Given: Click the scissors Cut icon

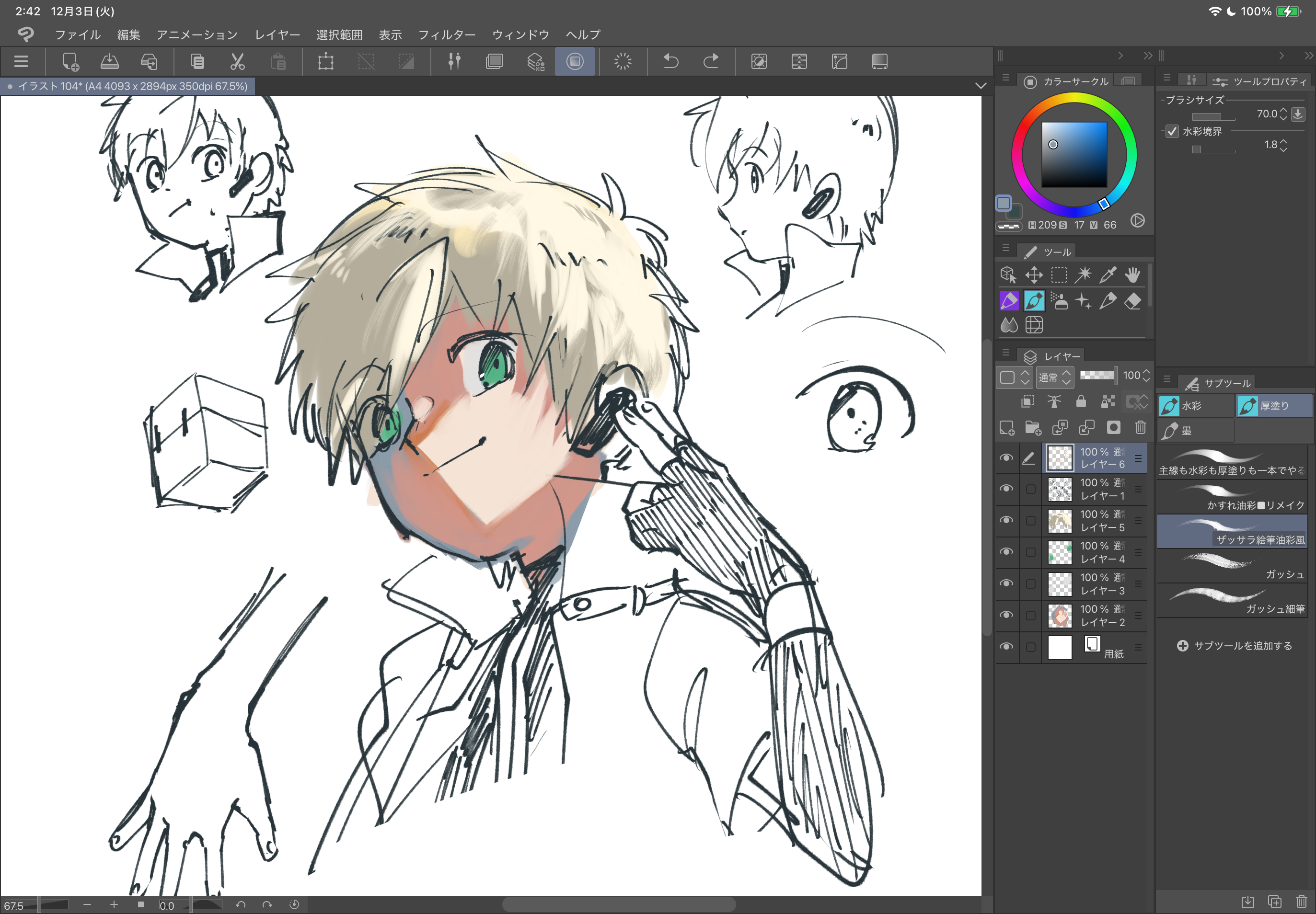Looking at the screenshot, I should coord(237,61).
